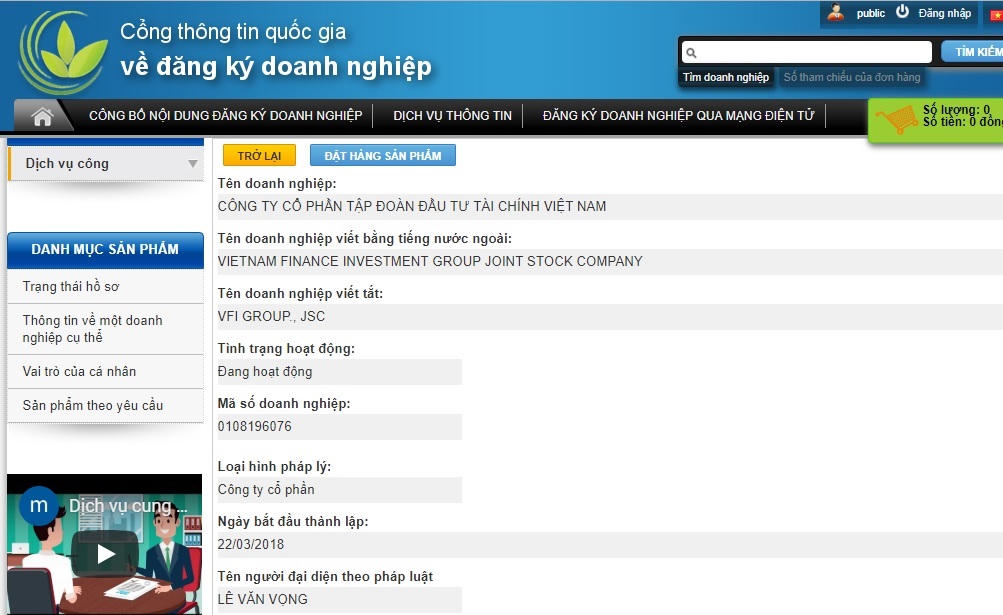Open the Dịch vụ thông tin menu
1003x615 pixels.
[x=452, y=116]
